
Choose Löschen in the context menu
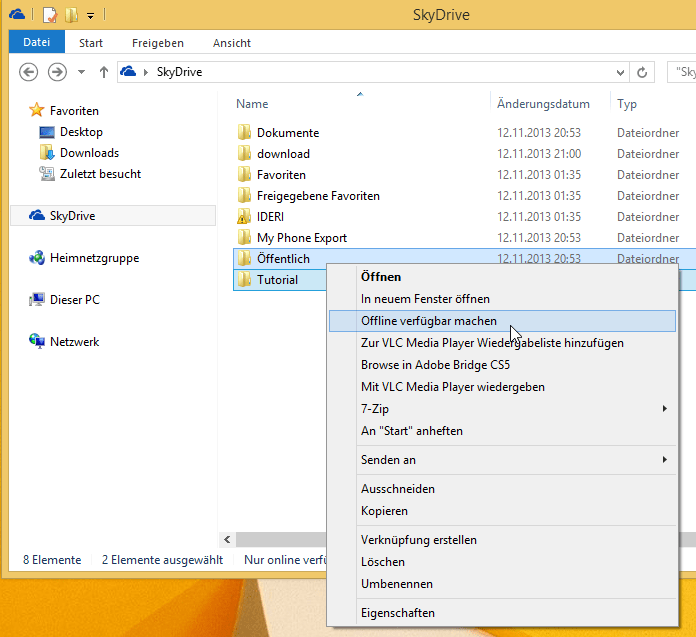[502, 562]
